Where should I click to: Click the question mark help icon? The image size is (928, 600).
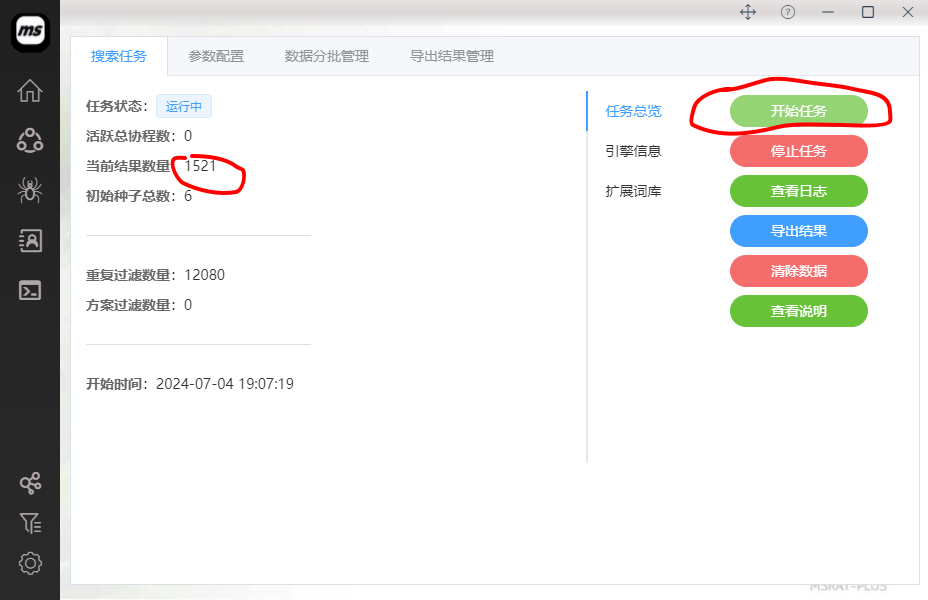[788, 12]
